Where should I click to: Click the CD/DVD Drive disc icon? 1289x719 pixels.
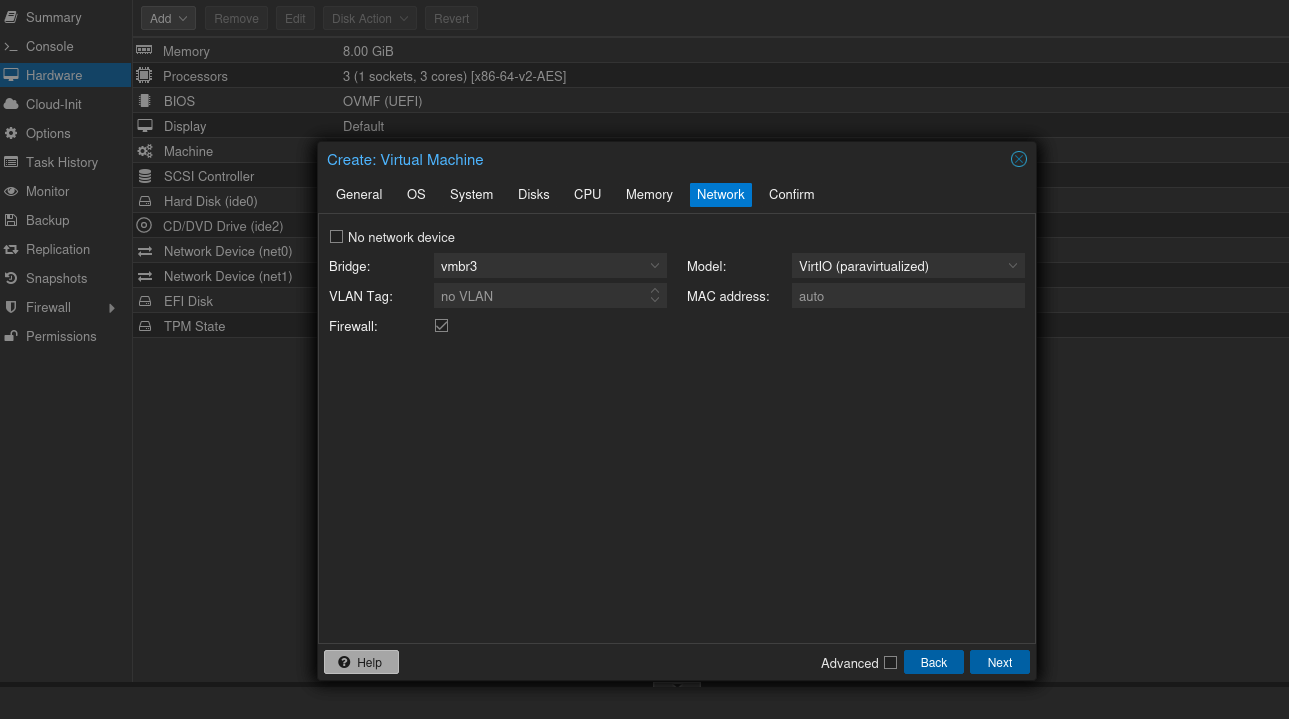[144, 226]
